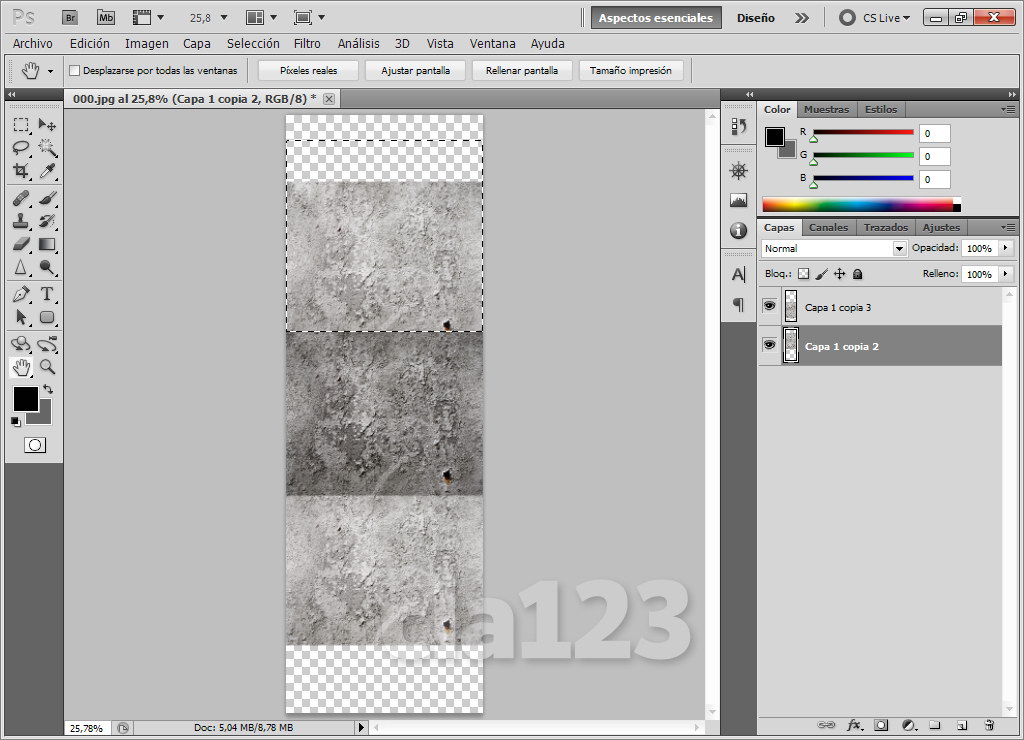Open the Paragraph panel icon
The width and height of the screenshot is (1024, 740).
(x=739, y=304)
